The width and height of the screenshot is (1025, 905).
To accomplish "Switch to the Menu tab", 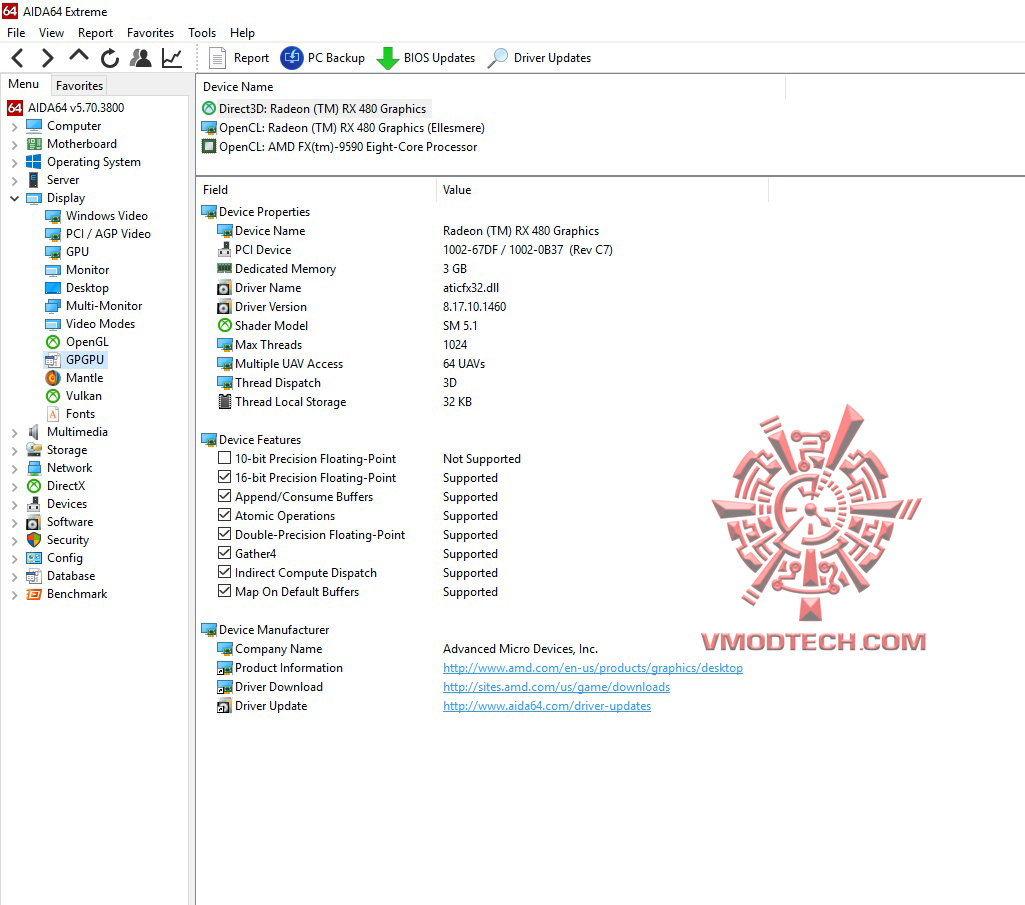I will 24,84.
